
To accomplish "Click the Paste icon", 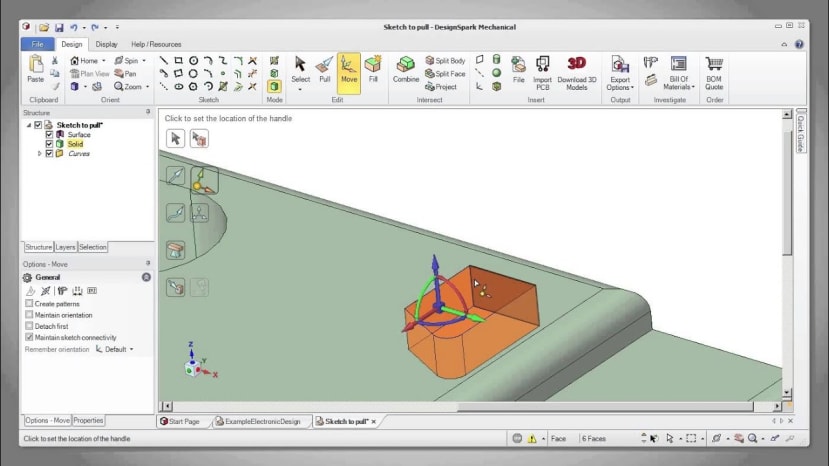I will coord(35,64).
